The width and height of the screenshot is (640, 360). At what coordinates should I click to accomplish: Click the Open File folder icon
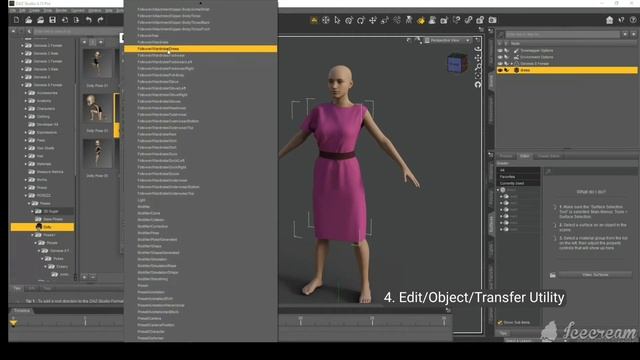(x=28, y=20)
